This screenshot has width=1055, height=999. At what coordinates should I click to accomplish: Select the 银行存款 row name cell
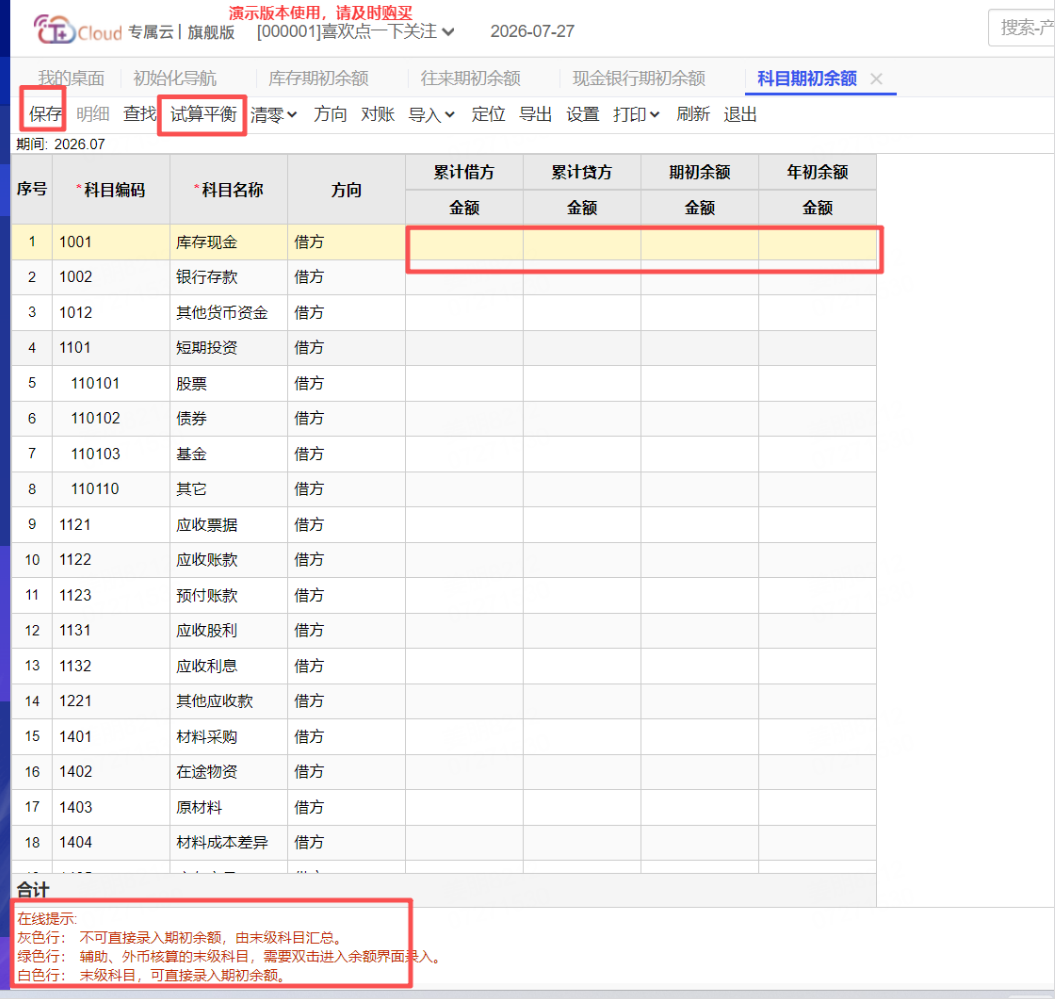(229, 277)
